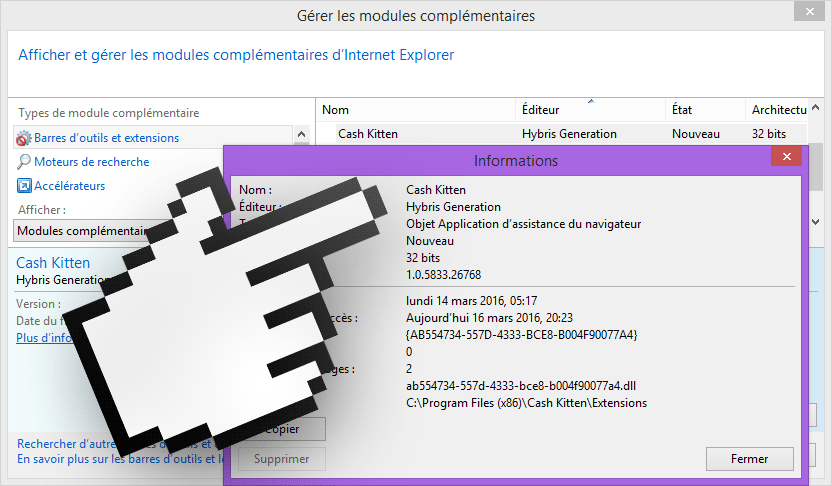832x486 pixels.
Task: Select Moteurs de recherche type
Action: 92,162
